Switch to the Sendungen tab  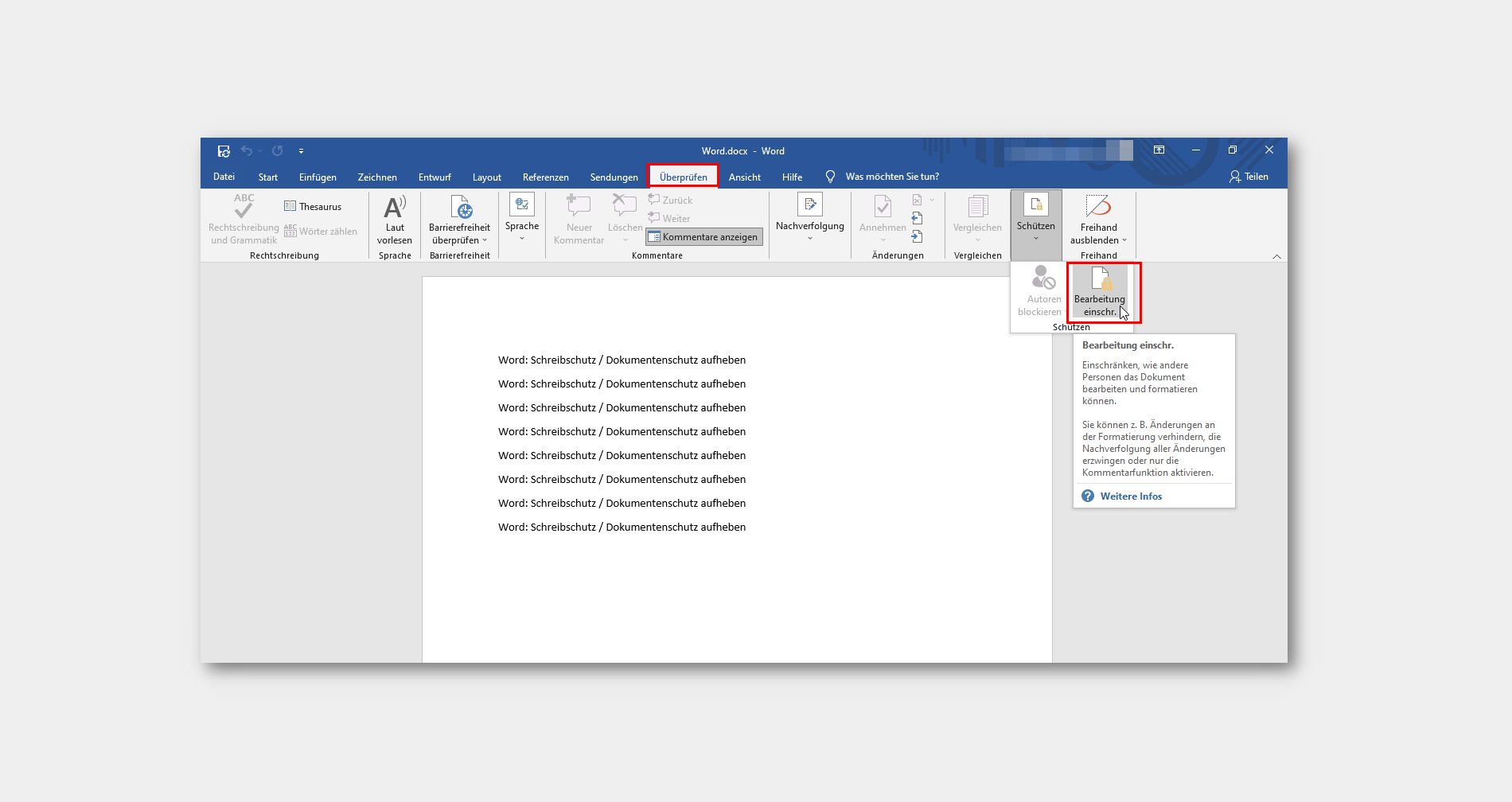pos(614,177)
